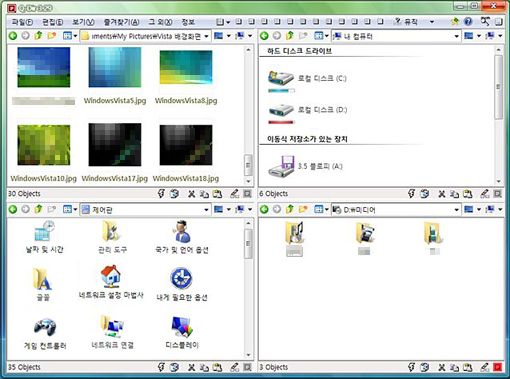Click scrollbar thumb in 내 컴퓨터 pane

coord(498,87)
